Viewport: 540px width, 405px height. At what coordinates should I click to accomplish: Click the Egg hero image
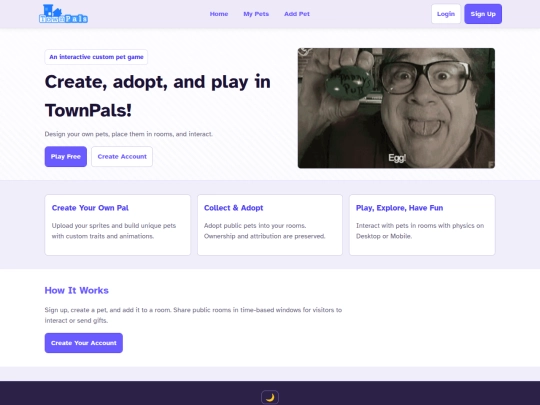396,108
